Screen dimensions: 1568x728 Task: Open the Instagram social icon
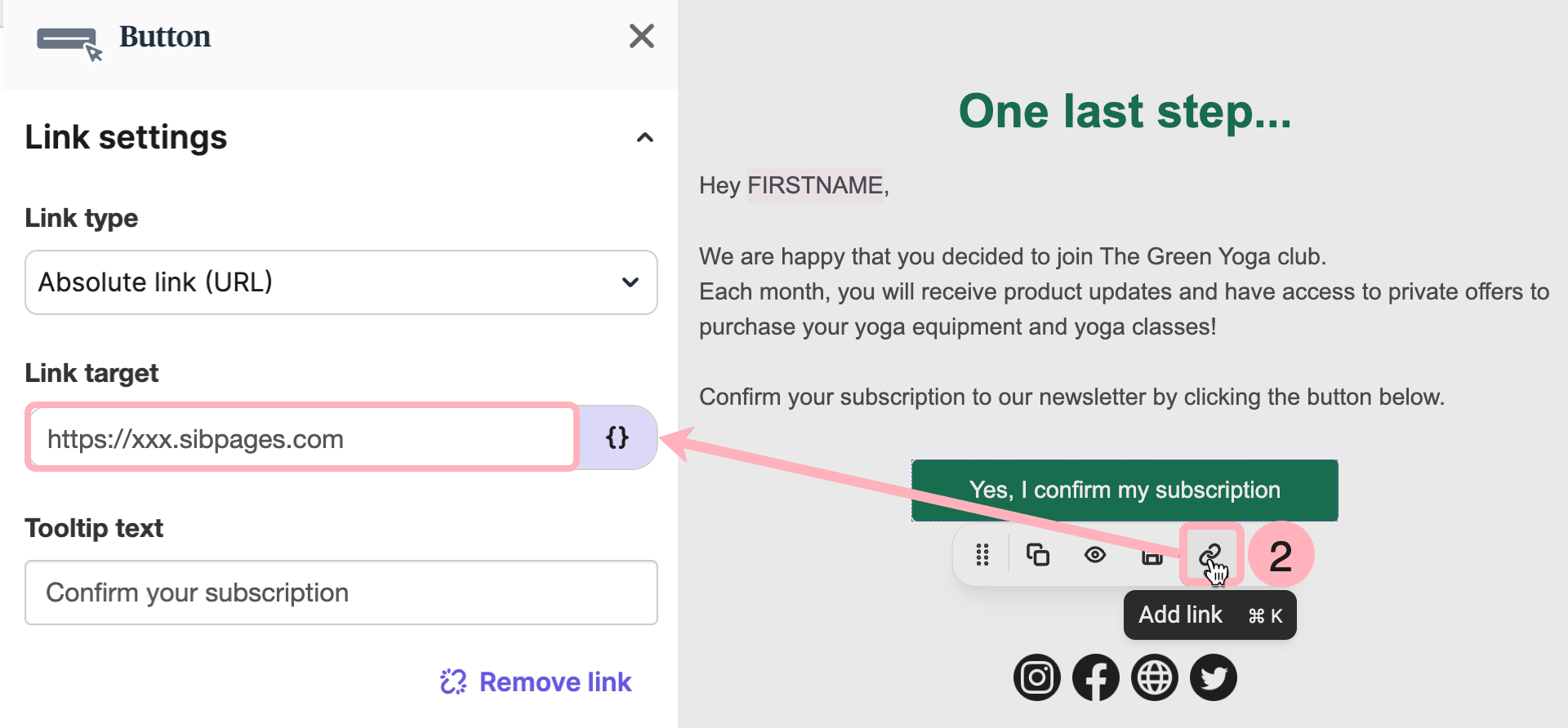click(x=1037, y=677)
